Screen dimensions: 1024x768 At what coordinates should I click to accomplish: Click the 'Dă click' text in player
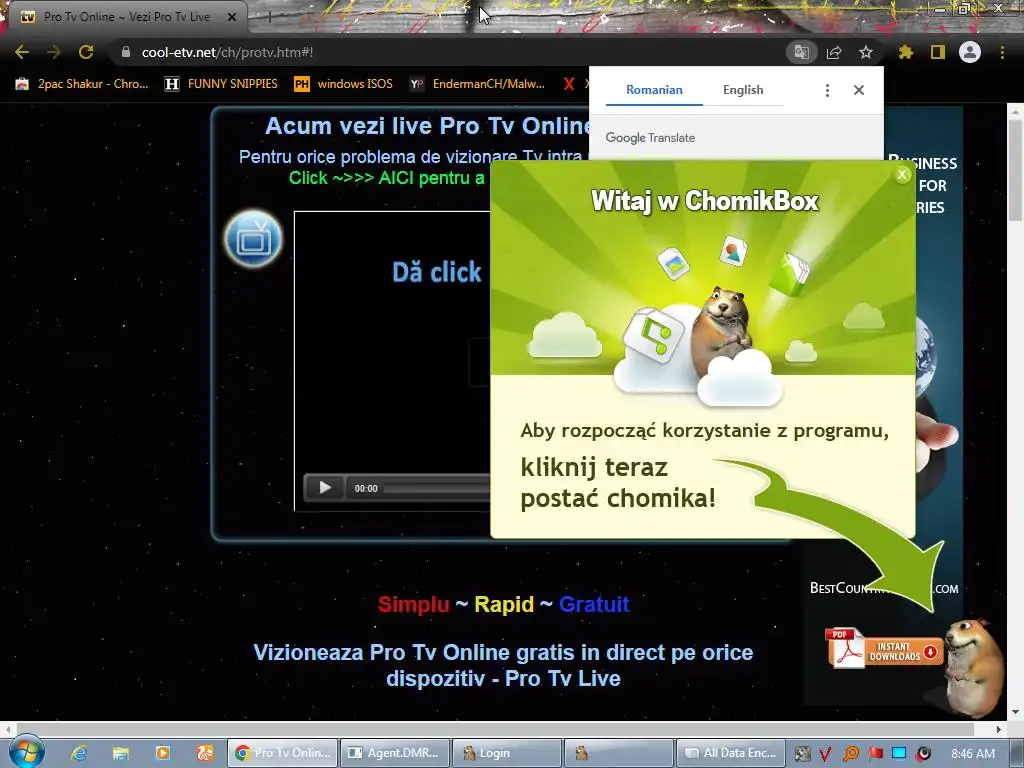tap(437, 272)
